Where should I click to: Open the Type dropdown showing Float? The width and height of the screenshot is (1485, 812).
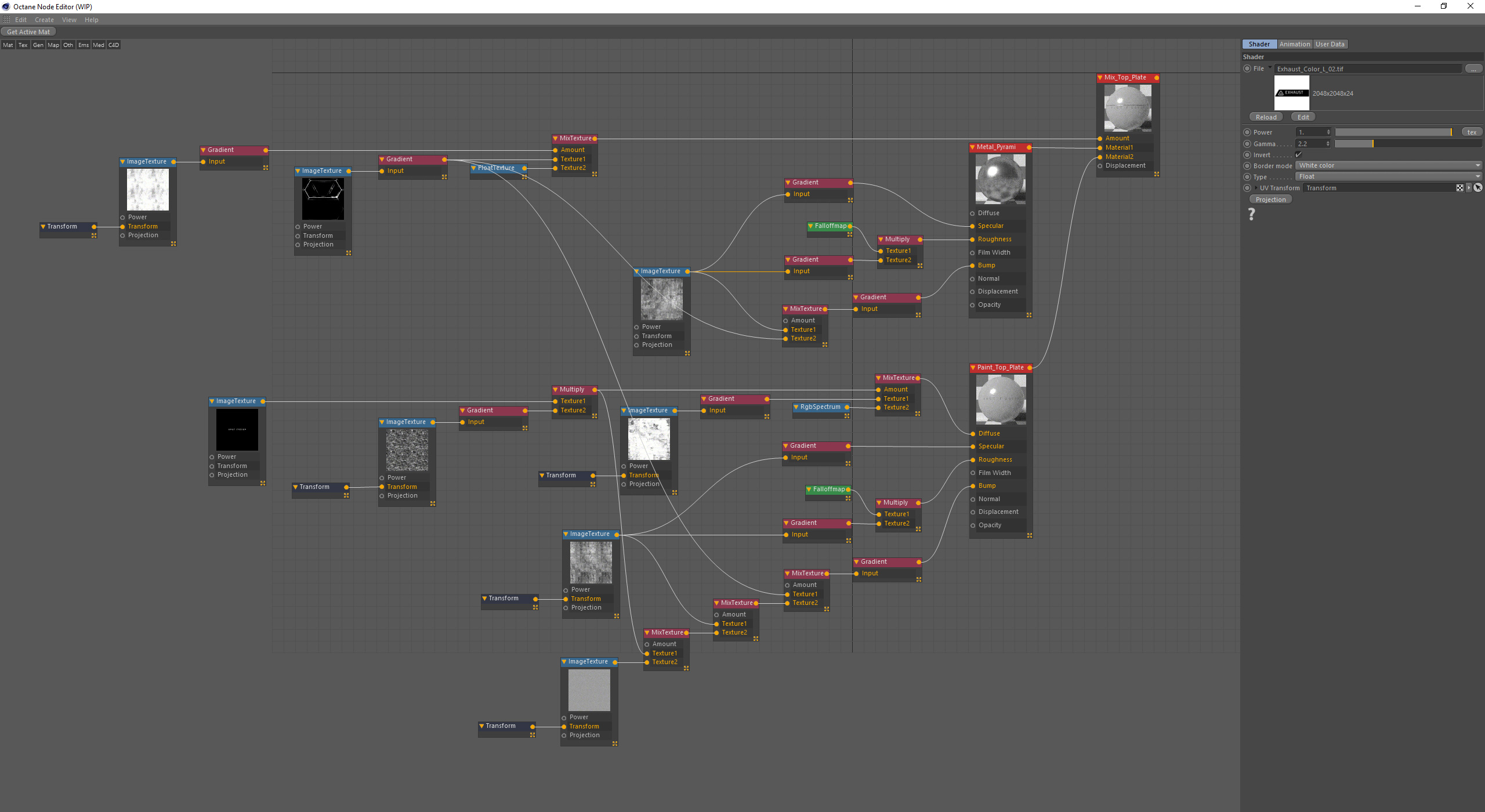(x=1388, y=177)
